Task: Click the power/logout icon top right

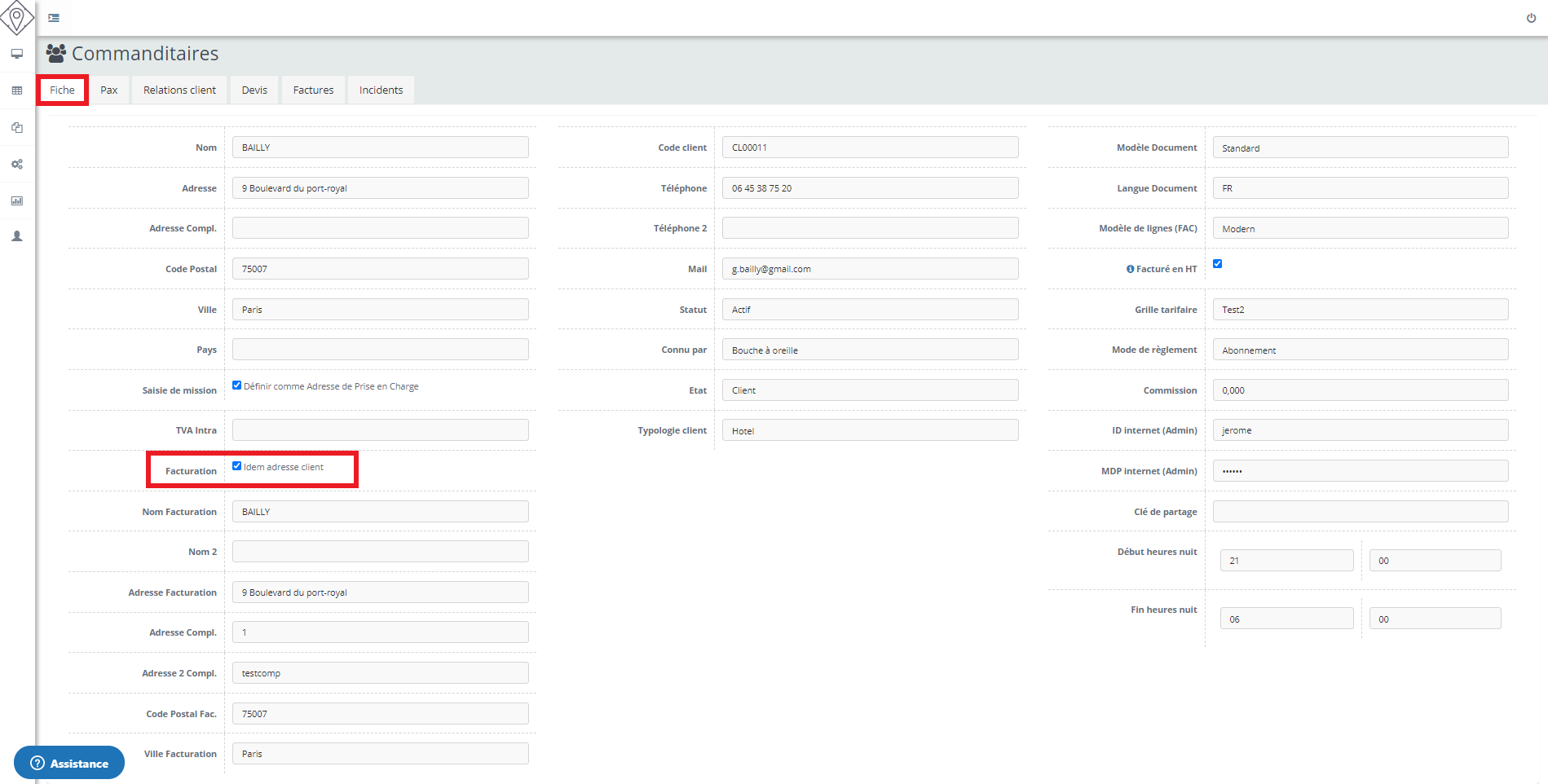Action: coord(1531,16)
